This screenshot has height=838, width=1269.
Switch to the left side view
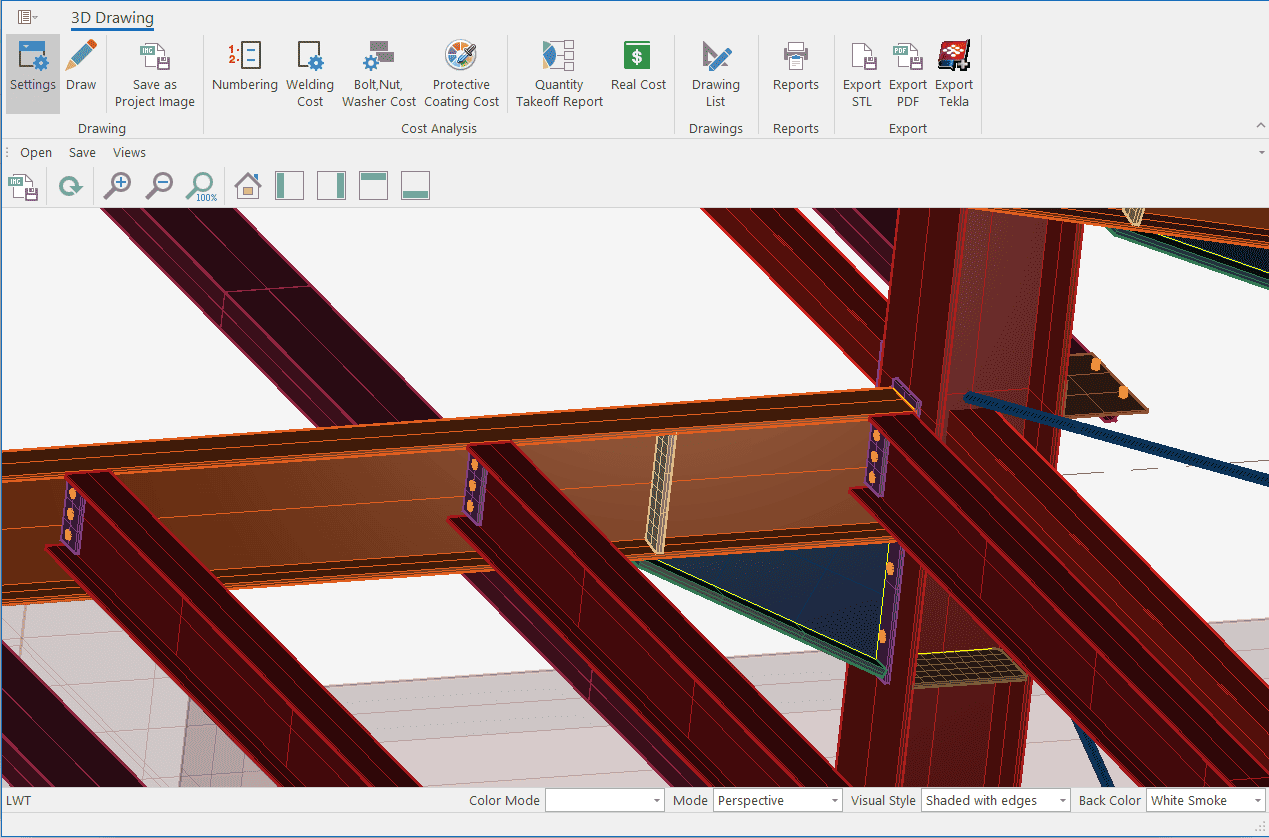[x=289, y=186]
